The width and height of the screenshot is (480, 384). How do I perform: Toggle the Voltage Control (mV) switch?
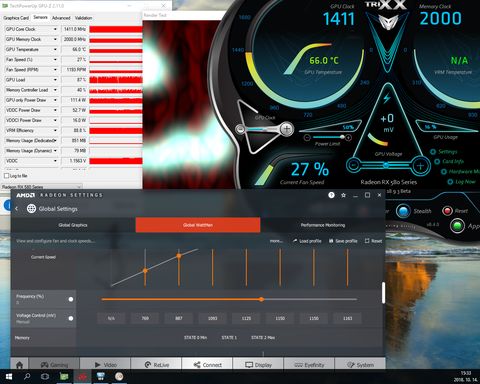(71, 318)
